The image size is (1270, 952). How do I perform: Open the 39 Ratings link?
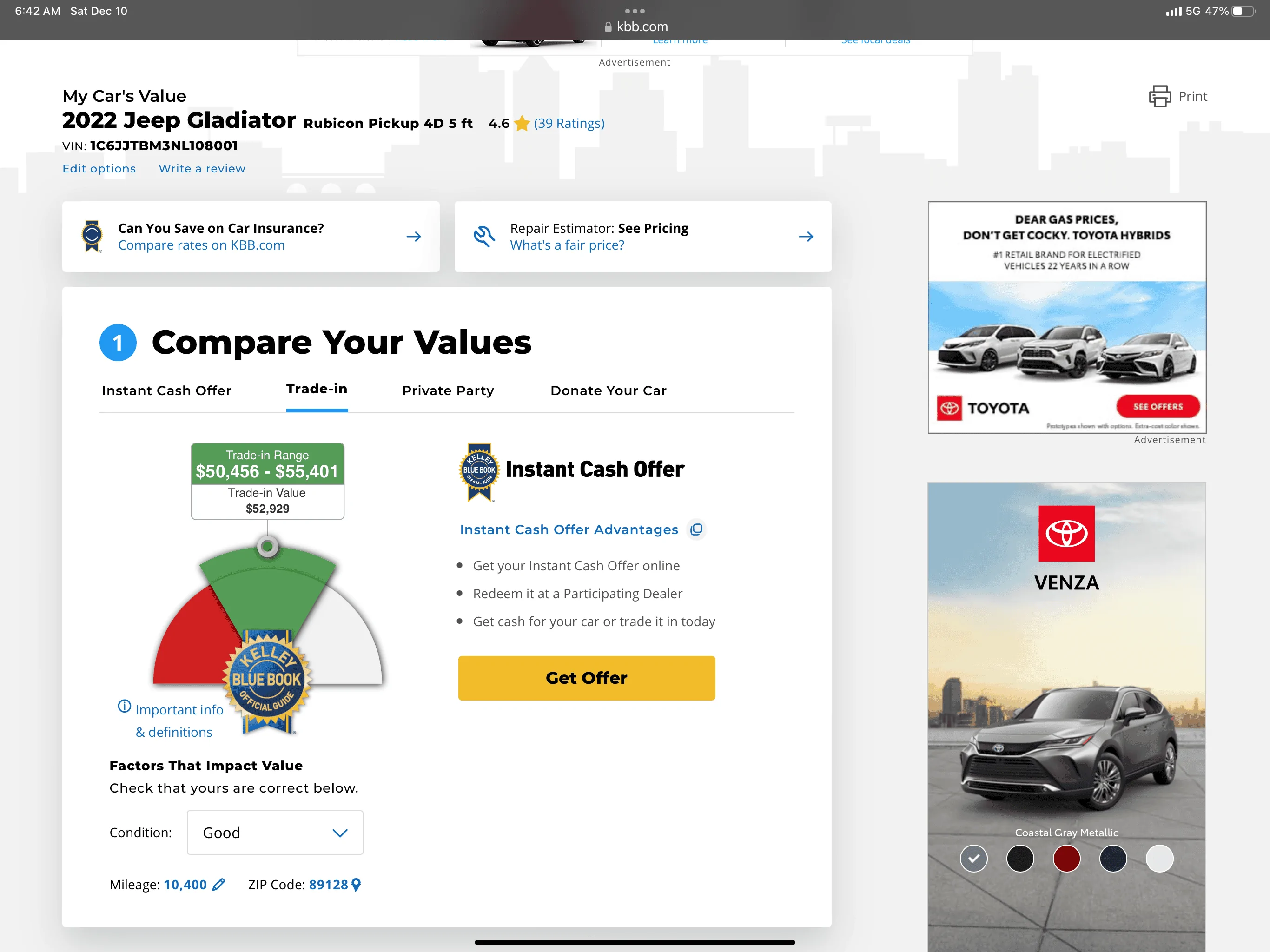point(569,124)
